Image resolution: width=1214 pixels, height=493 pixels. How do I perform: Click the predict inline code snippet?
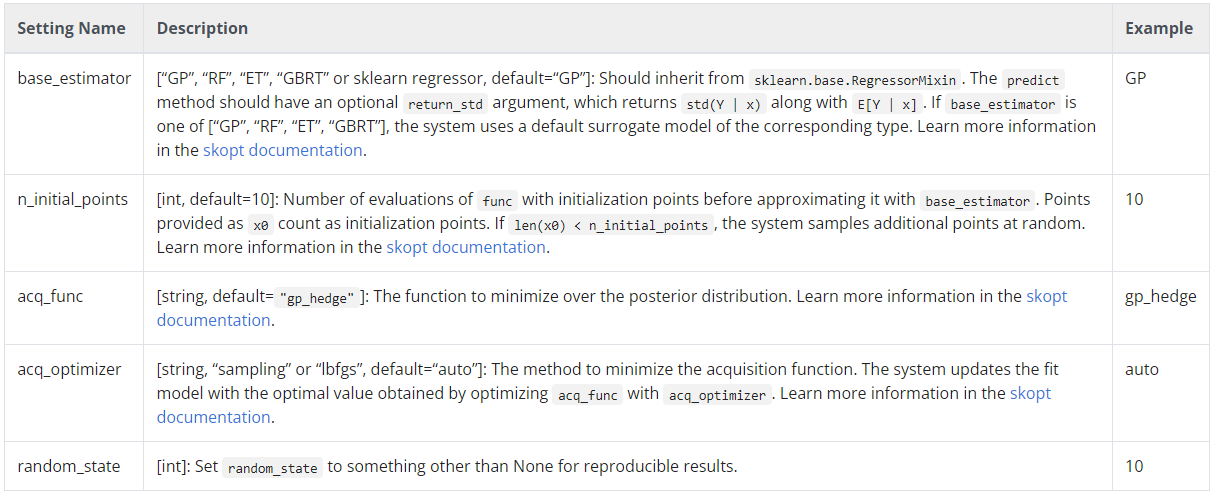(x=1033, y=79)
